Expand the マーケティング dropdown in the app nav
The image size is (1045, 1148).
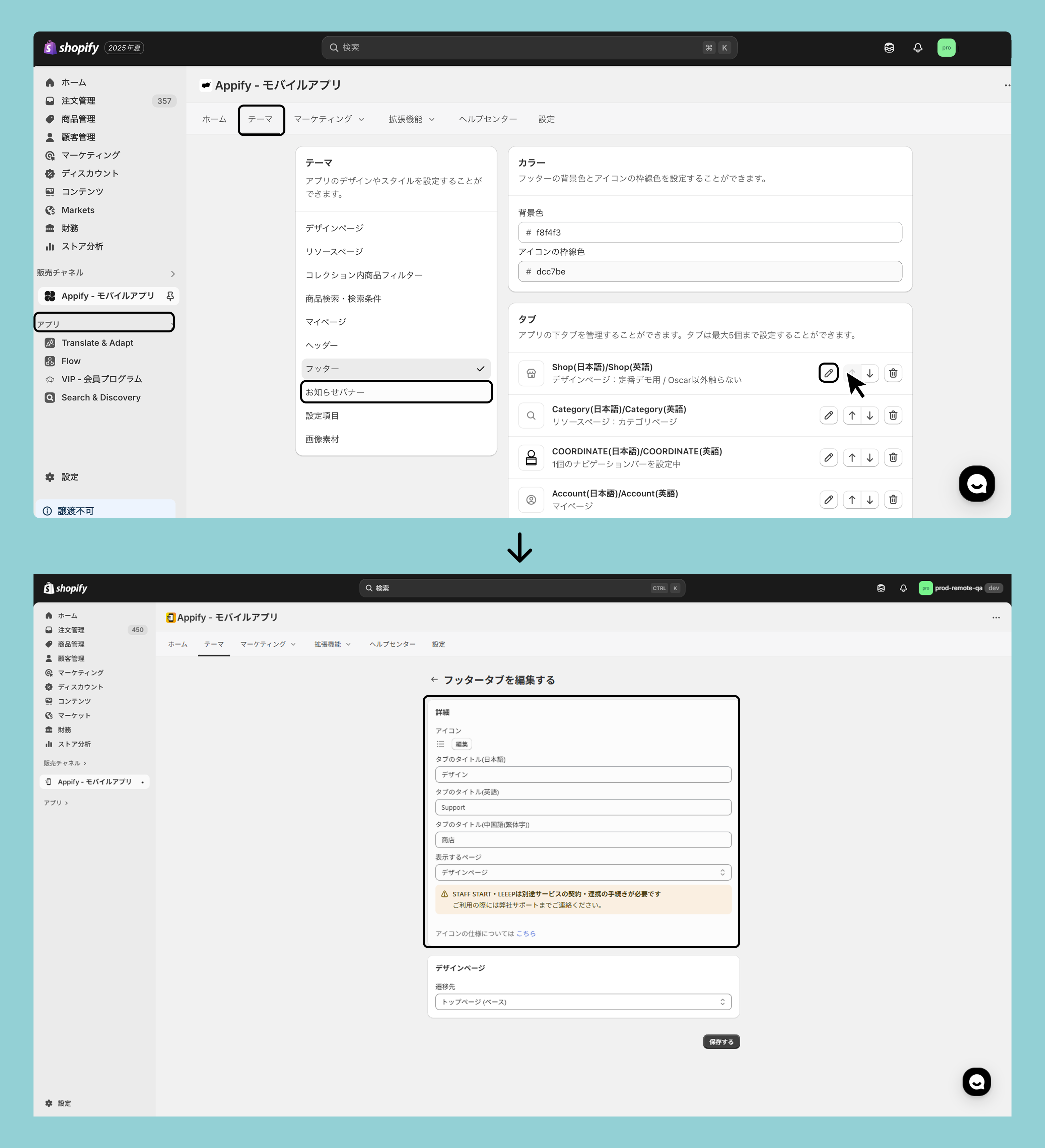(329, 119)
